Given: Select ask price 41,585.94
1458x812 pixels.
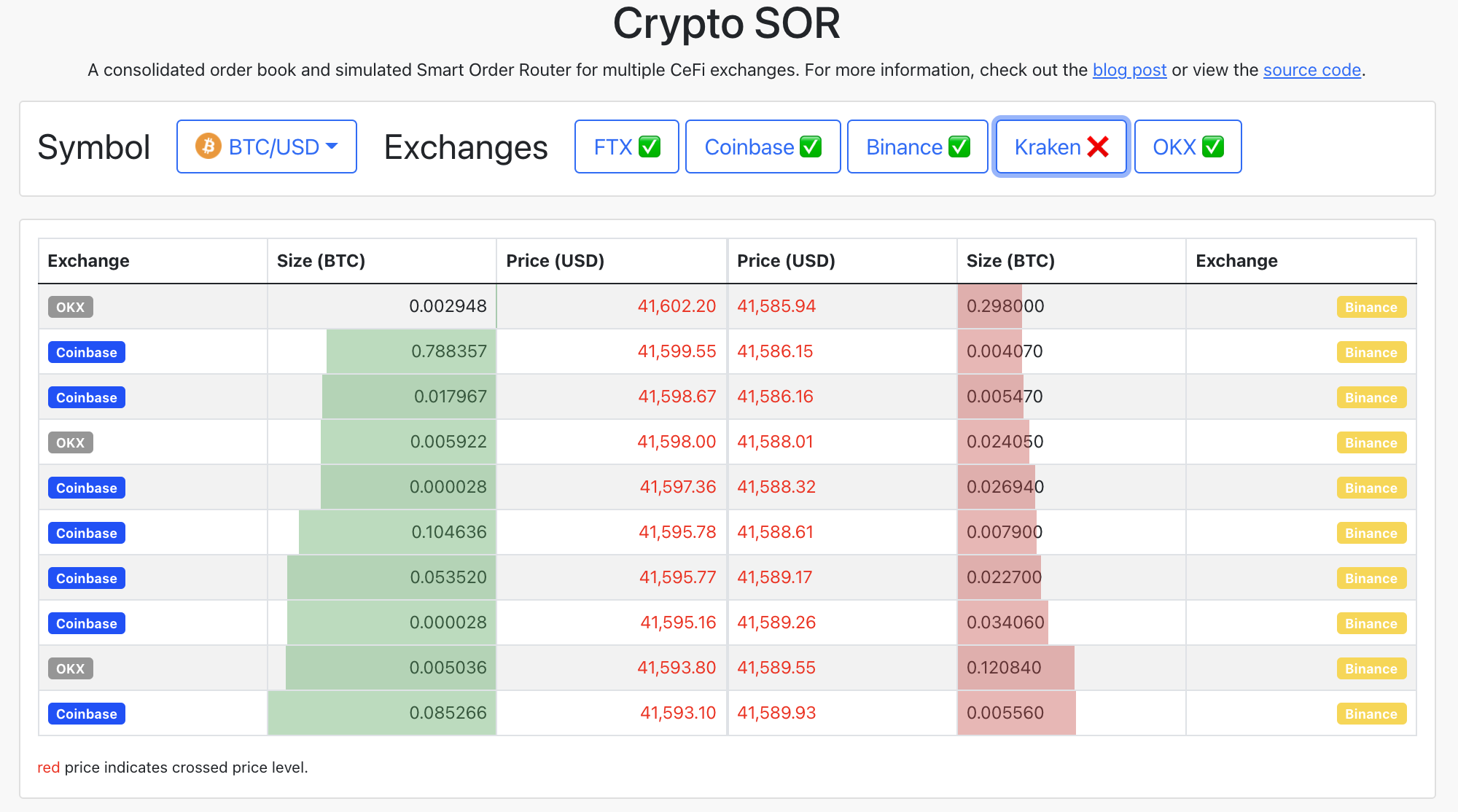Looking at the screenshot, I should click(776, 306).
